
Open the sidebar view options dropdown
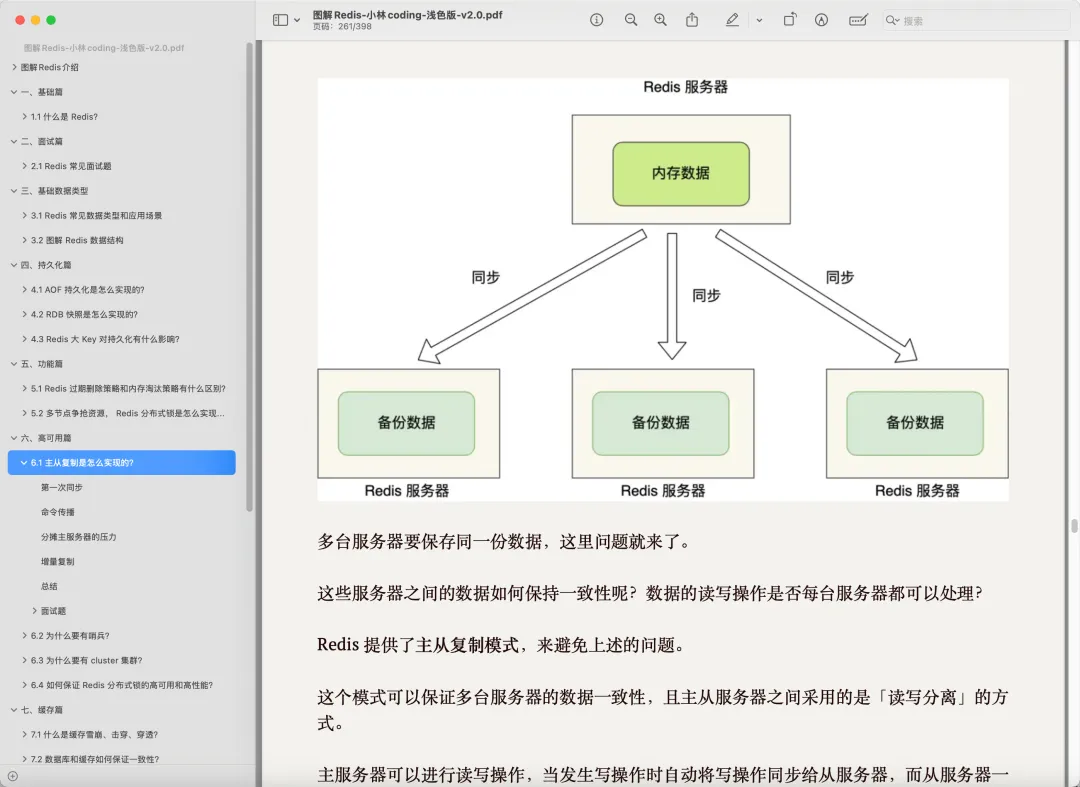(x=297, y=20)
